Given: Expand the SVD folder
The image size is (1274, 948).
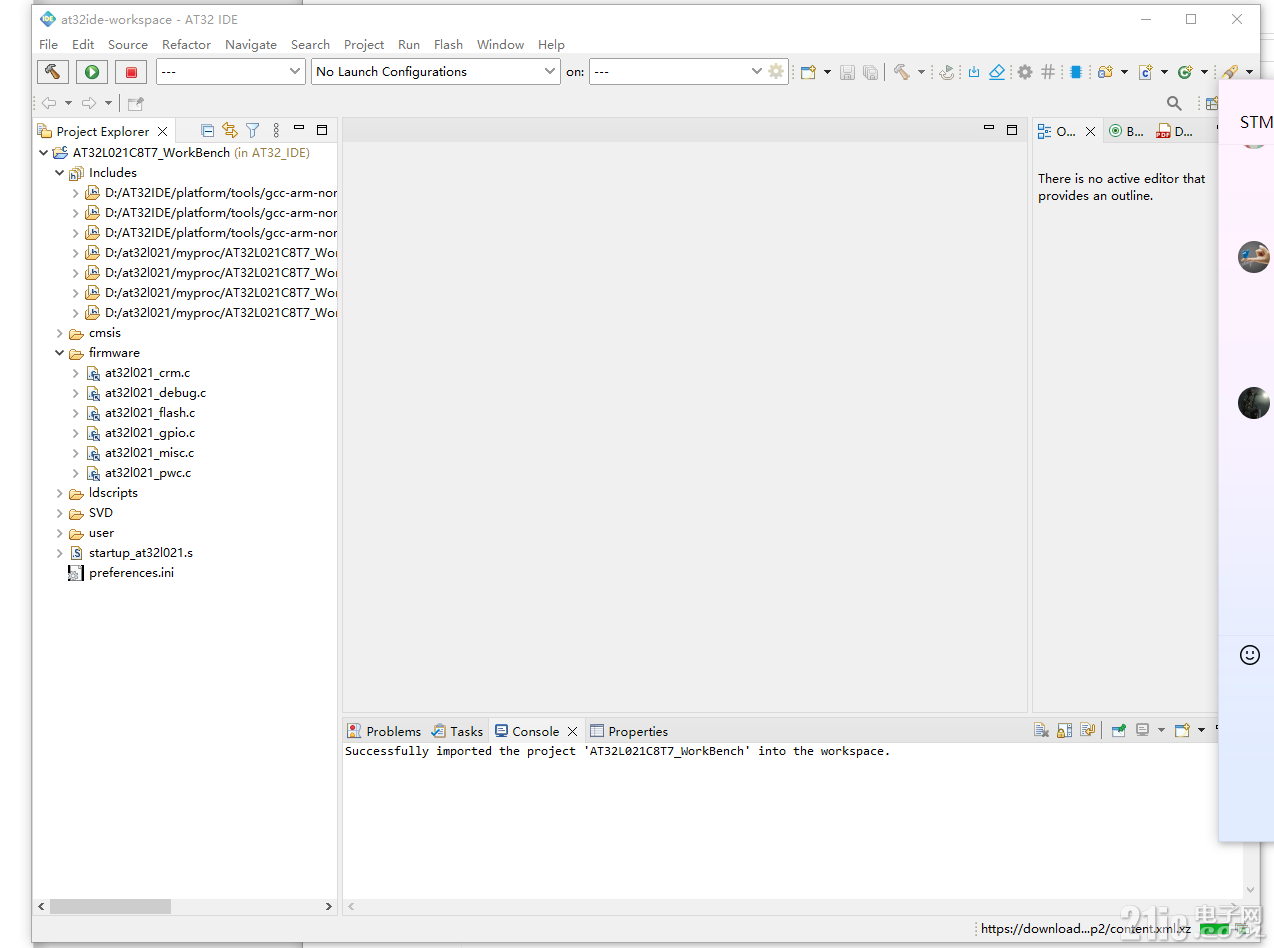Looking at the screenshot, I should click(x=59, y=513).
